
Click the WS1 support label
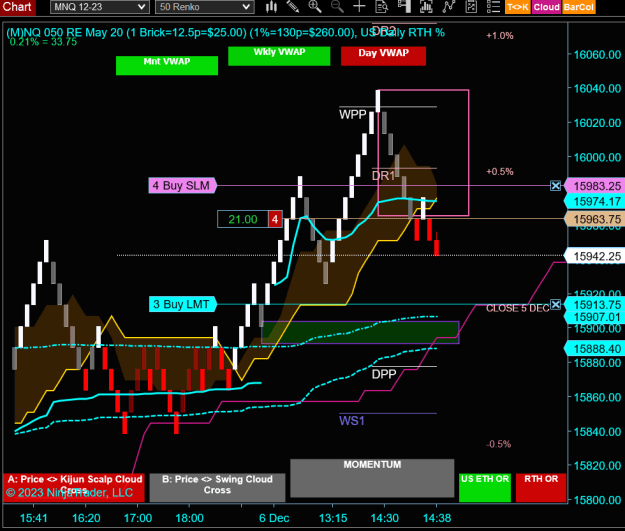352,421
